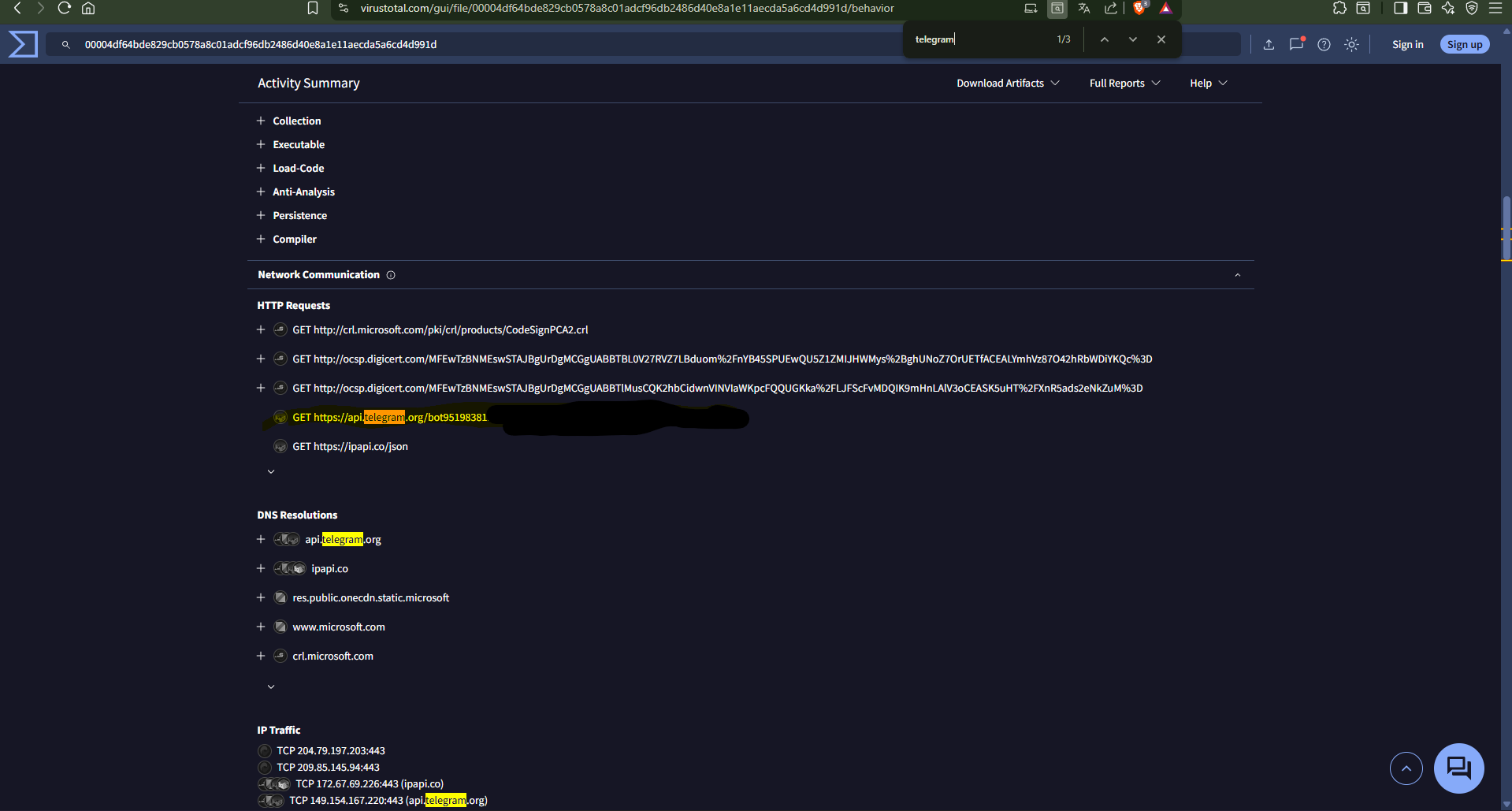Click the share page icon
The image size is (1512, 811).
1111,8
